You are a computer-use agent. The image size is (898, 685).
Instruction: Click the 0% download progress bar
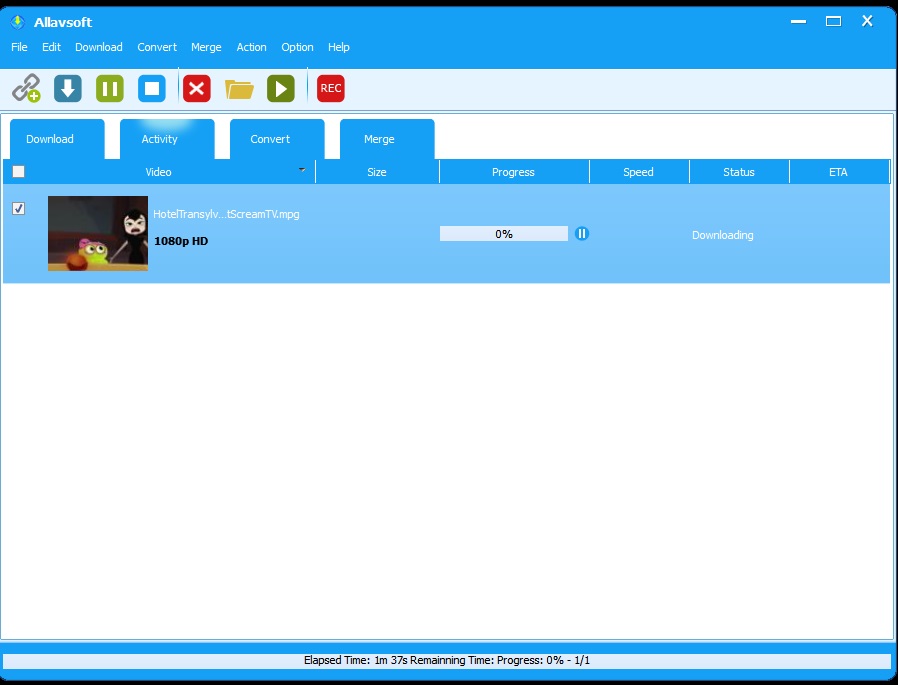pyautogui.click(x=504, y=234)
